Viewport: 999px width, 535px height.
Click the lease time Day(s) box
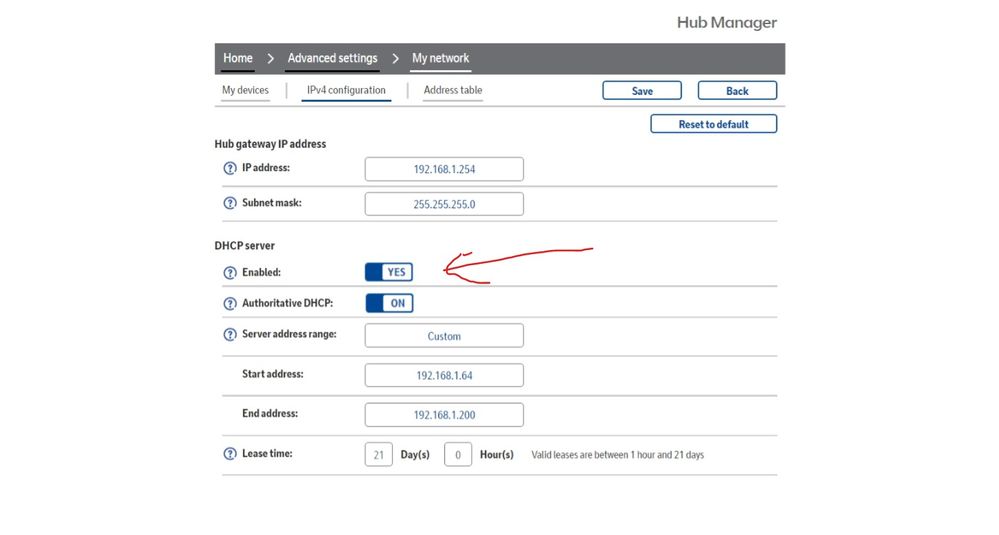click(378, 455)
